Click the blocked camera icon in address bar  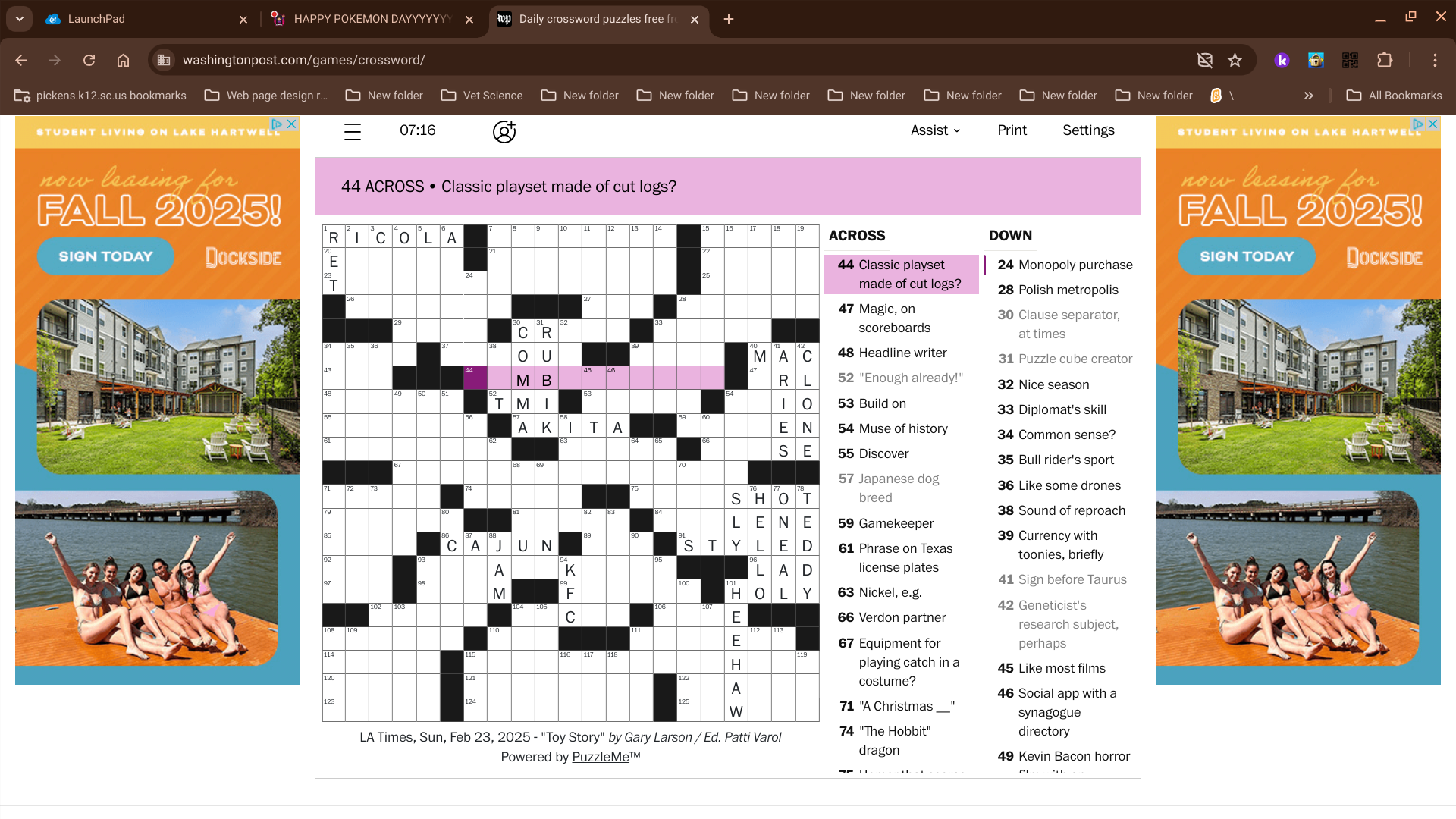coord(1204,60)
